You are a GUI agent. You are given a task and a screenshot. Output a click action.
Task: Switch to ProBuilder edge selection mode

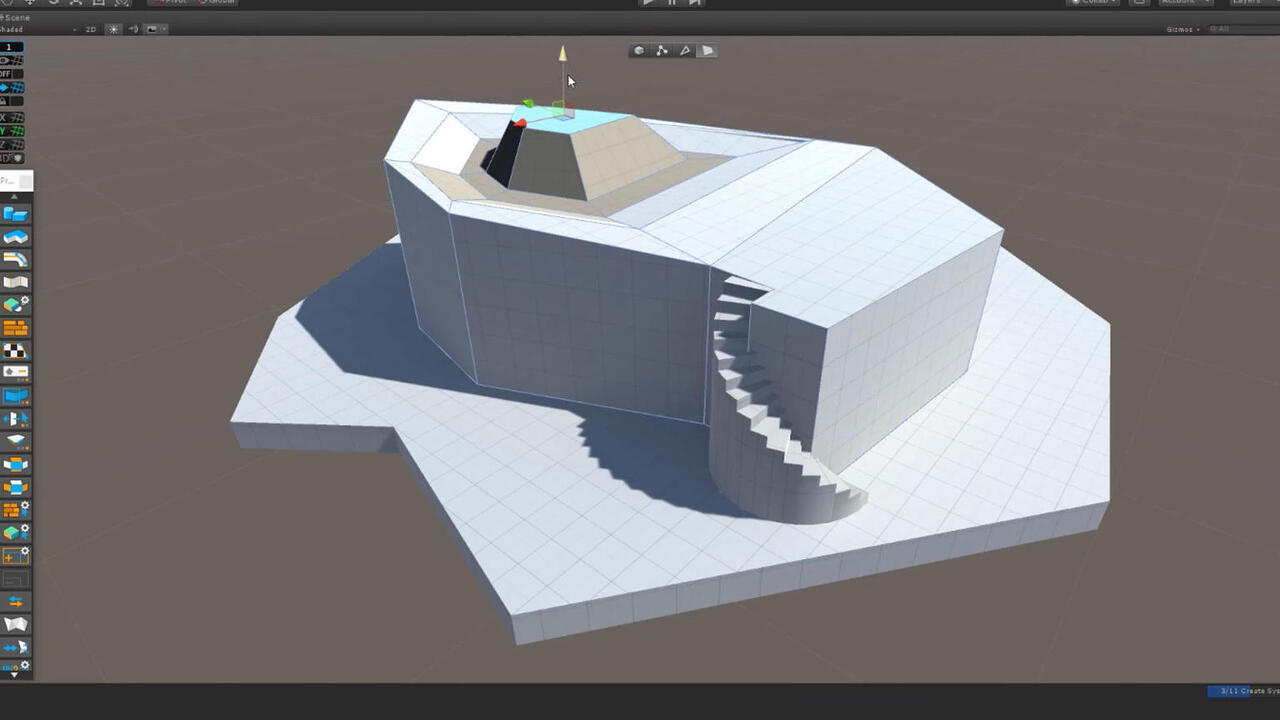point(685,51)
